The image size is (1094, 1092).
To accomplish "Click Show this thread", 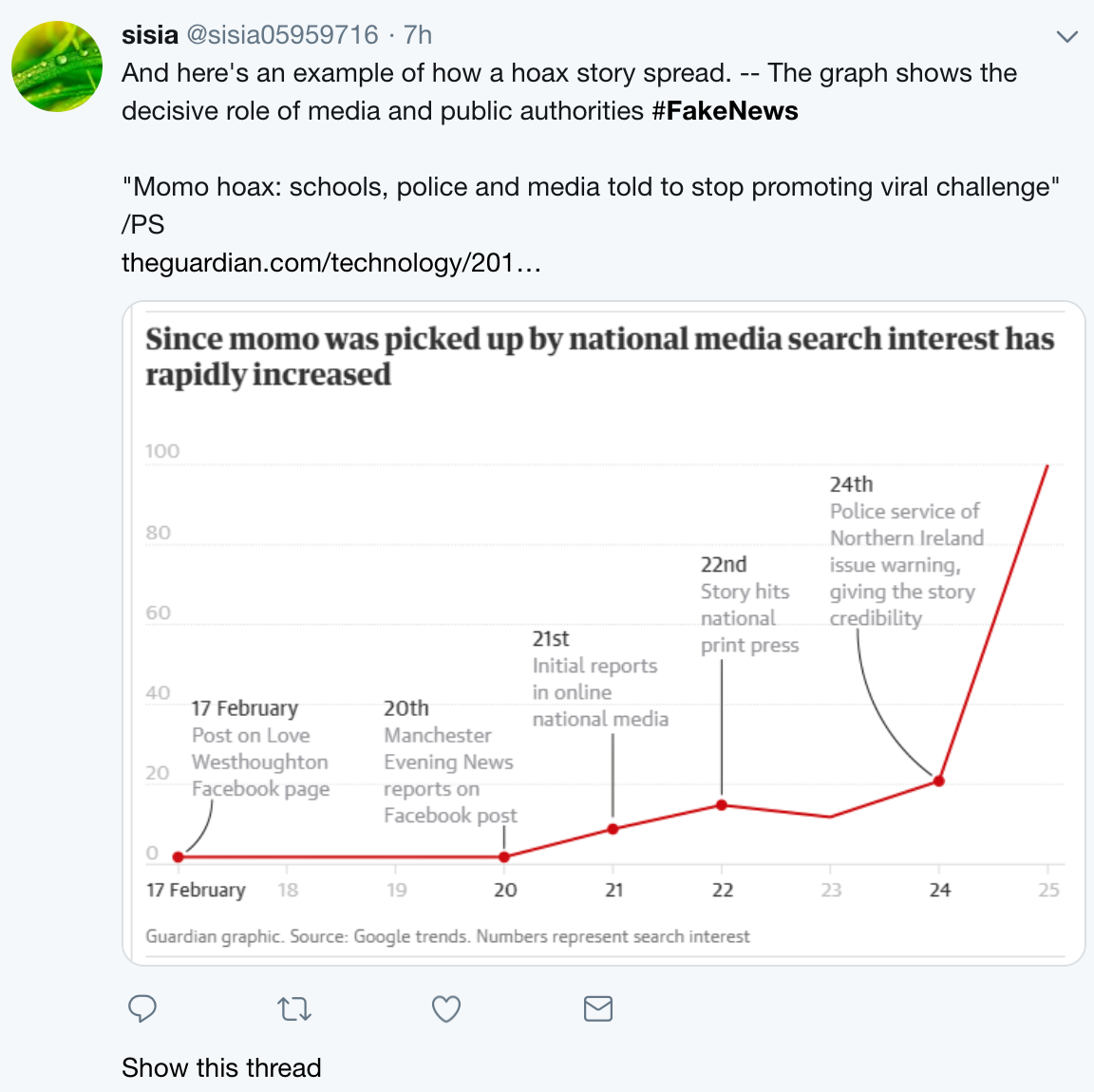I will tap(221, 1067).
